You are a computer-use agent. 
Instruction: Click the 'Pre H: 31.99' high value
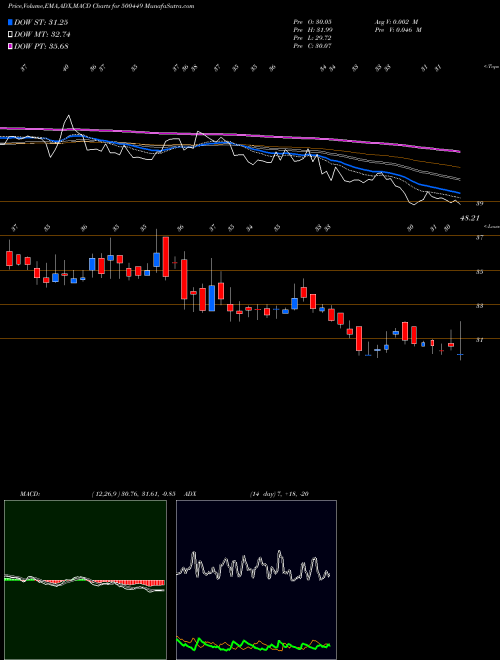312,30
